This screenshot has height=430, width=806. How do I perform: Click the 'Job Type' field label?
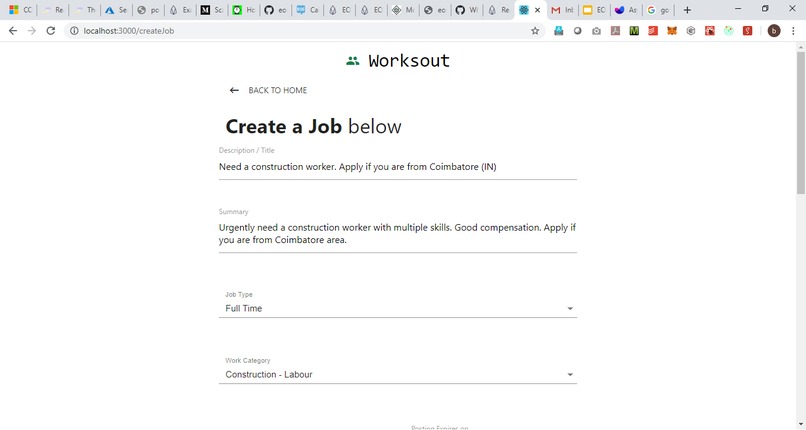pos(239,294)
